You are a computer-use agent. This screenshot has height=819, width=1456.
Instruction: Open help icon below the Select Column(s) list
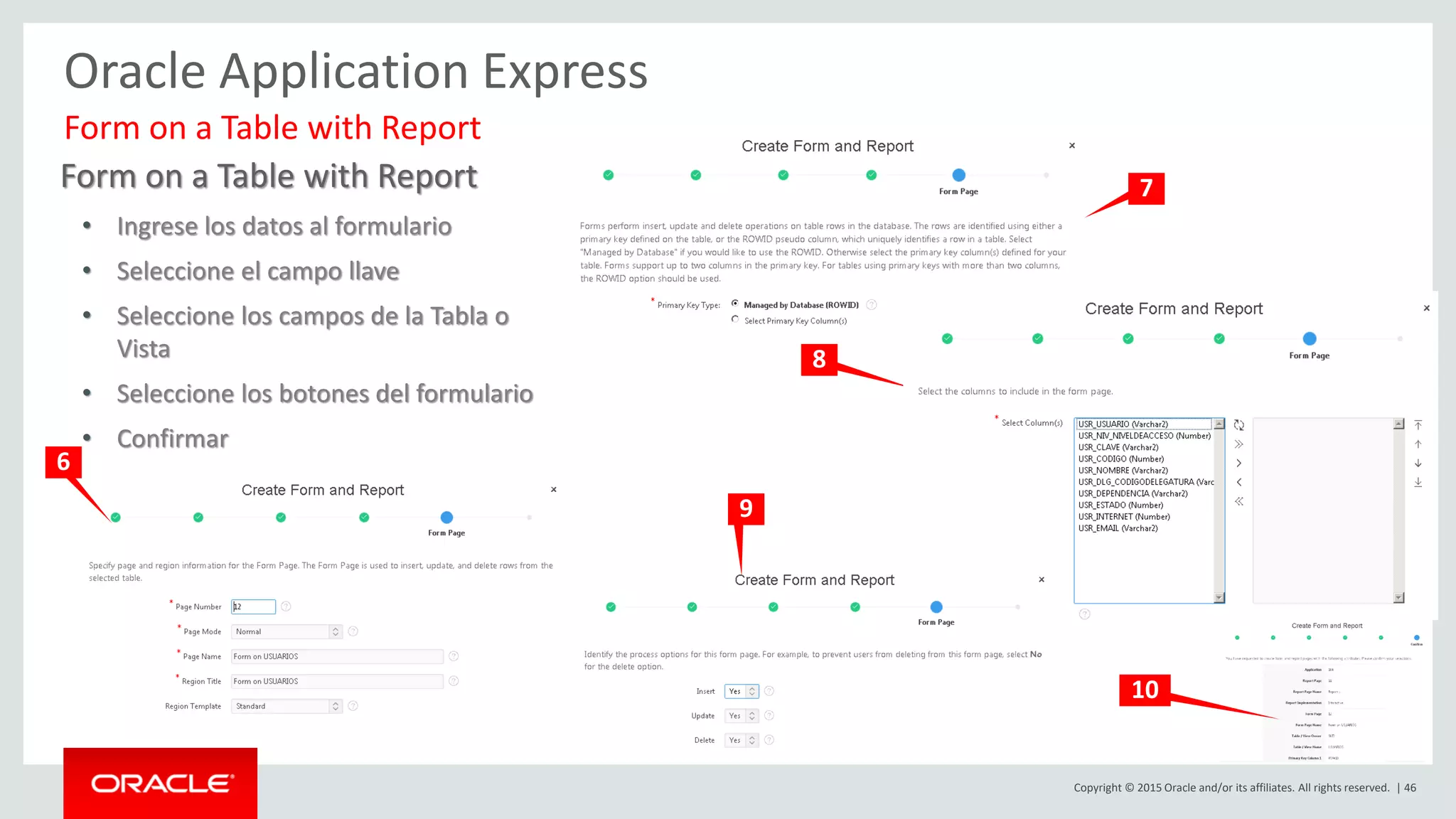[x=1085, y=614]
